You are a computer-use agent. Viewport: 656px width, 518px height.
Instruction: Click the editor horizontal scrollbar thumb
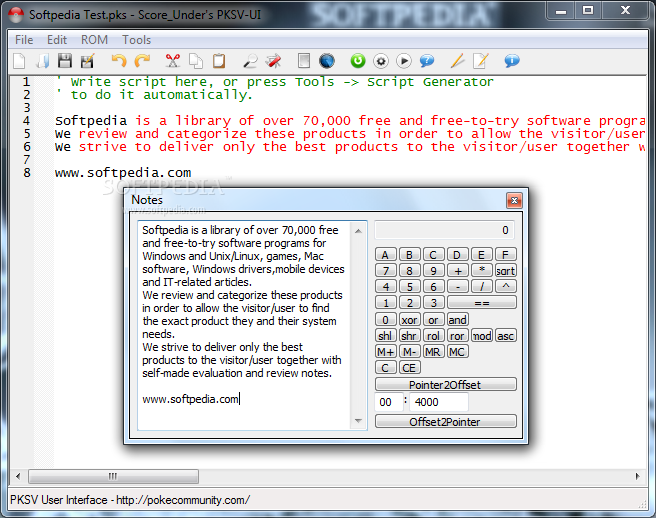[113, 476]
